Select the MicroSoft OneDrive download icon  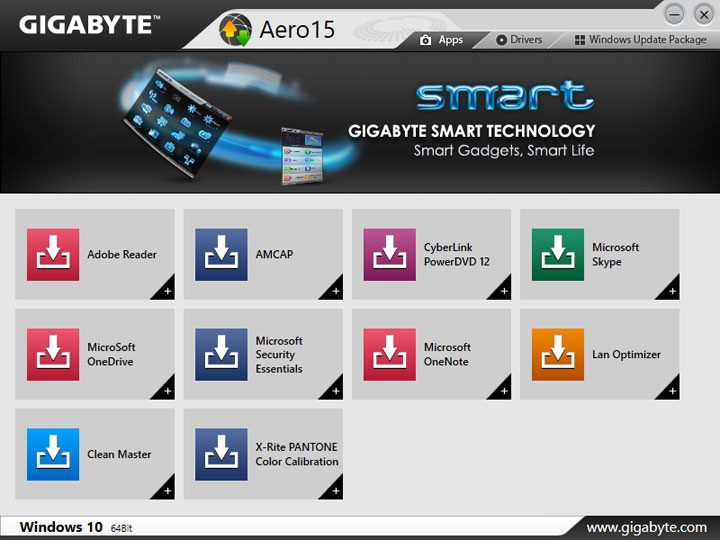coord(52,354)
